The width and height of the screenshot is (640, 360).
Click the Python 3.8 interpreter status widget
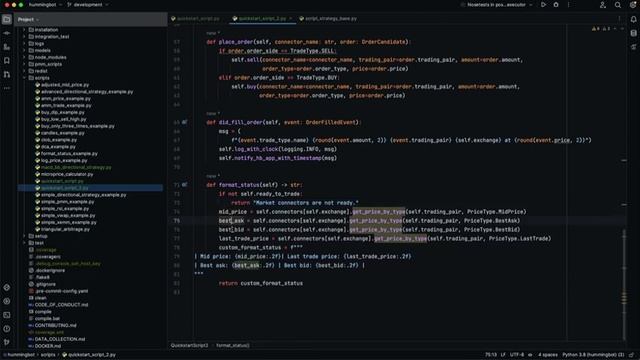coord(593,355)
